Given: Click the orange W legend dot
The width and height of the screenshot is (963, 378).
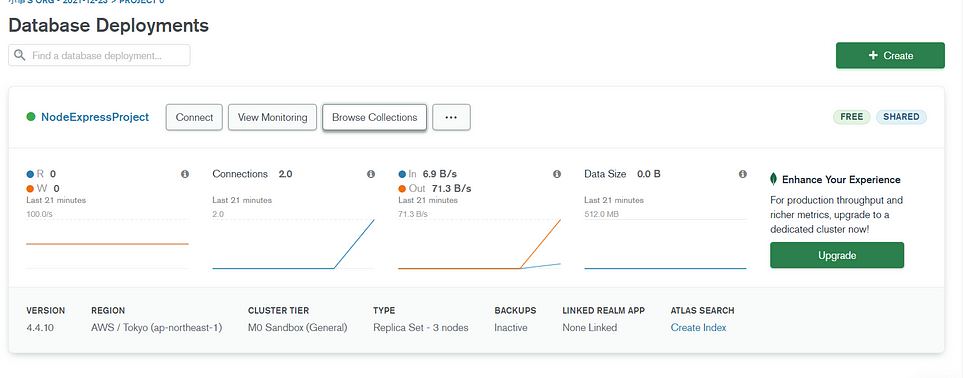Looking at the screenshot, I should tap(30, 189).
